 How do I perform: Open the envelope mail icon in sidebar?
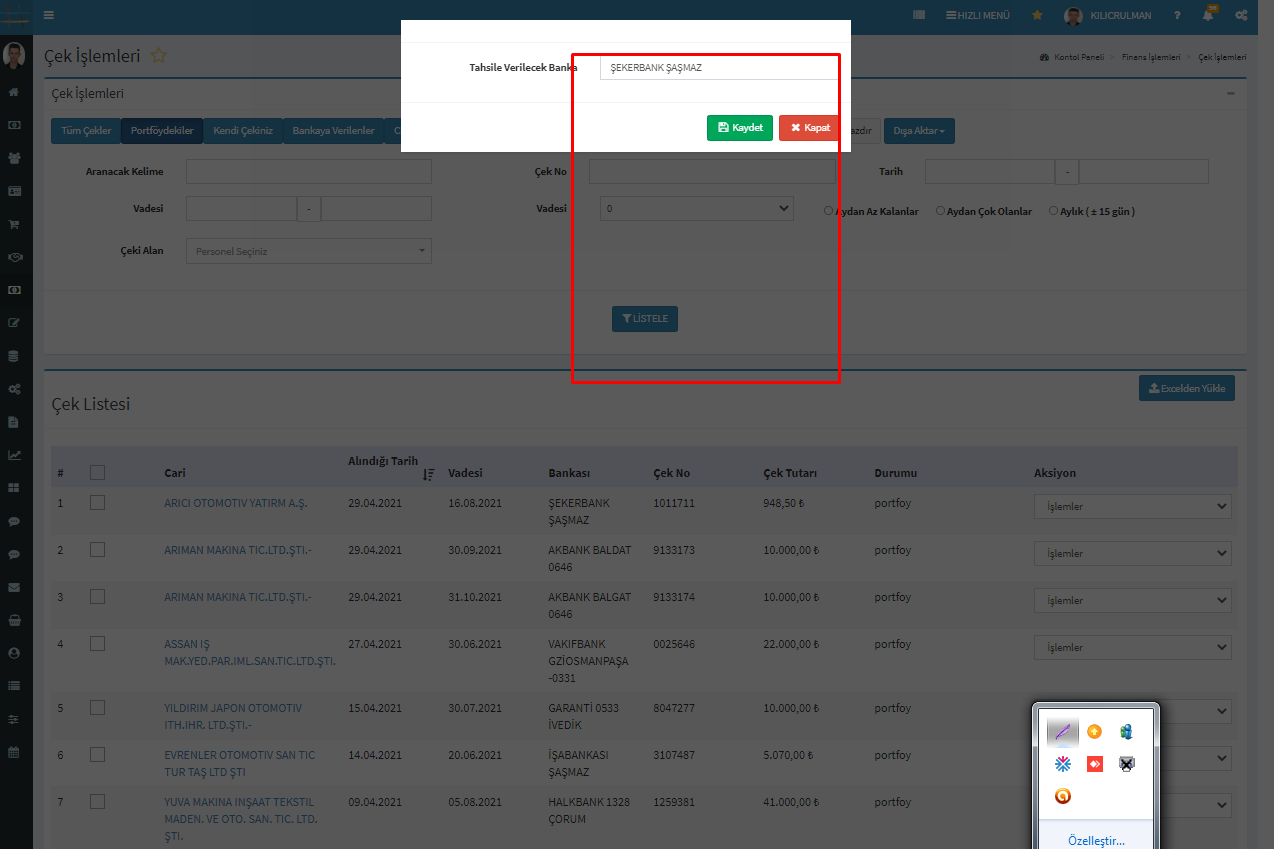pos(14,587)
